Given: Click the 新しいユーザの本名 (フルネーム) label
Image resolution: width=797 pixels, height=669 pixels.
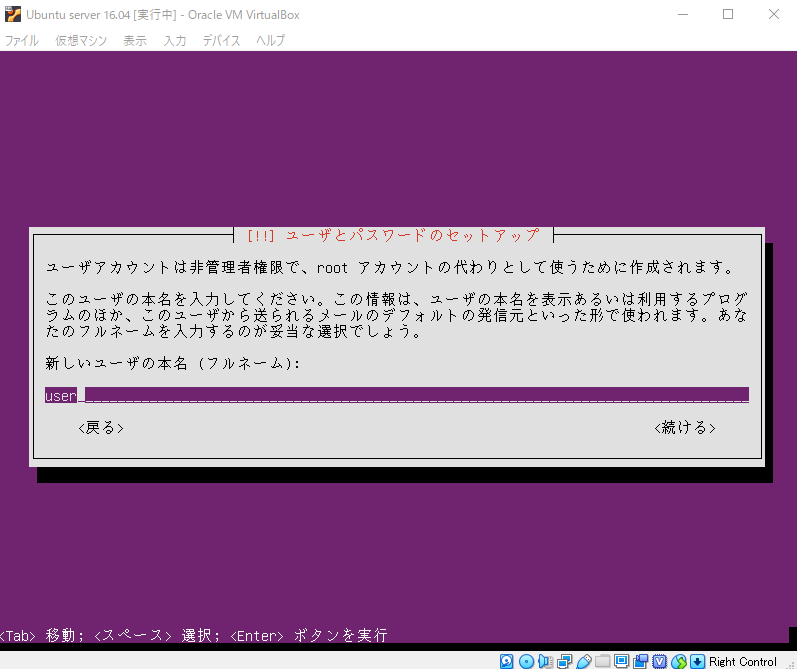Looking at the screenshot, I should (172, 363).
